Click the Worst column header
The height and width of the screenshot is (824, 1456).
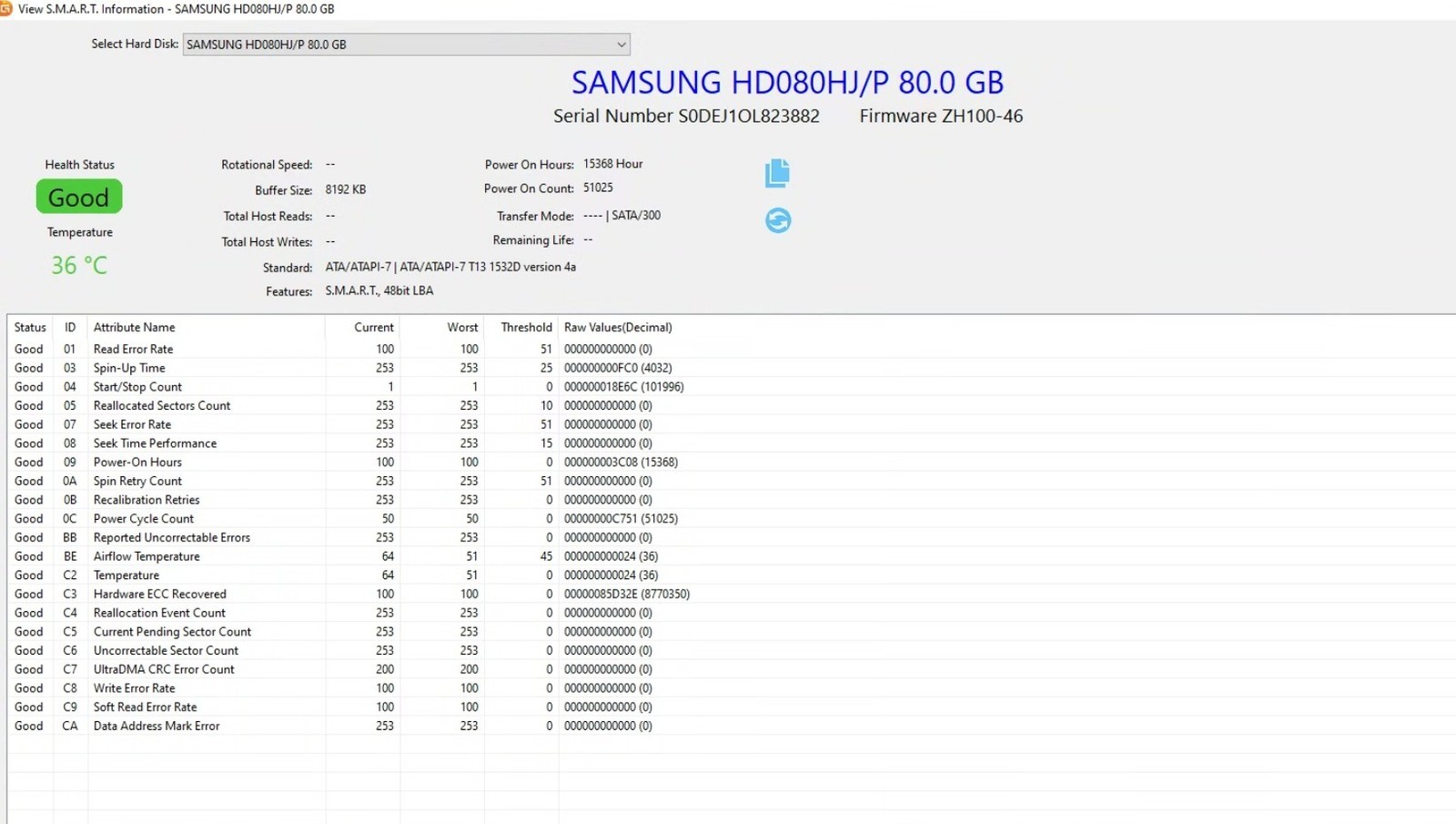pos(442,327)
